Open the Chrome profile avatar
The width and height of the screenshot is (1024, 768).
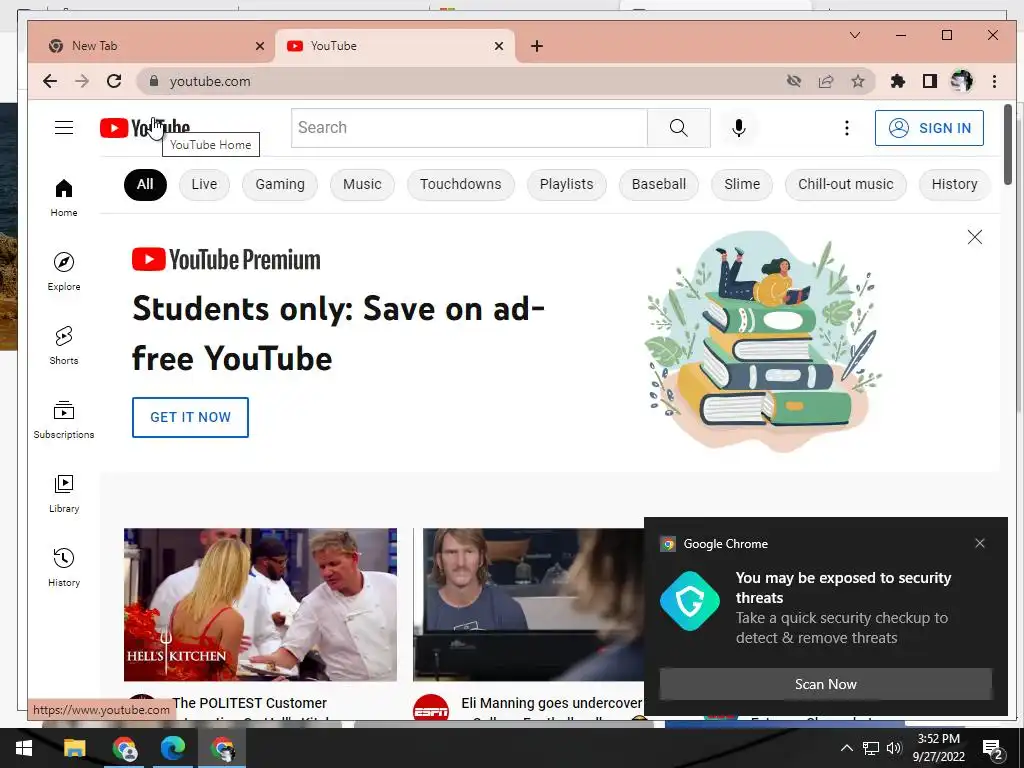pyautogui.click(x=961, y=81)
